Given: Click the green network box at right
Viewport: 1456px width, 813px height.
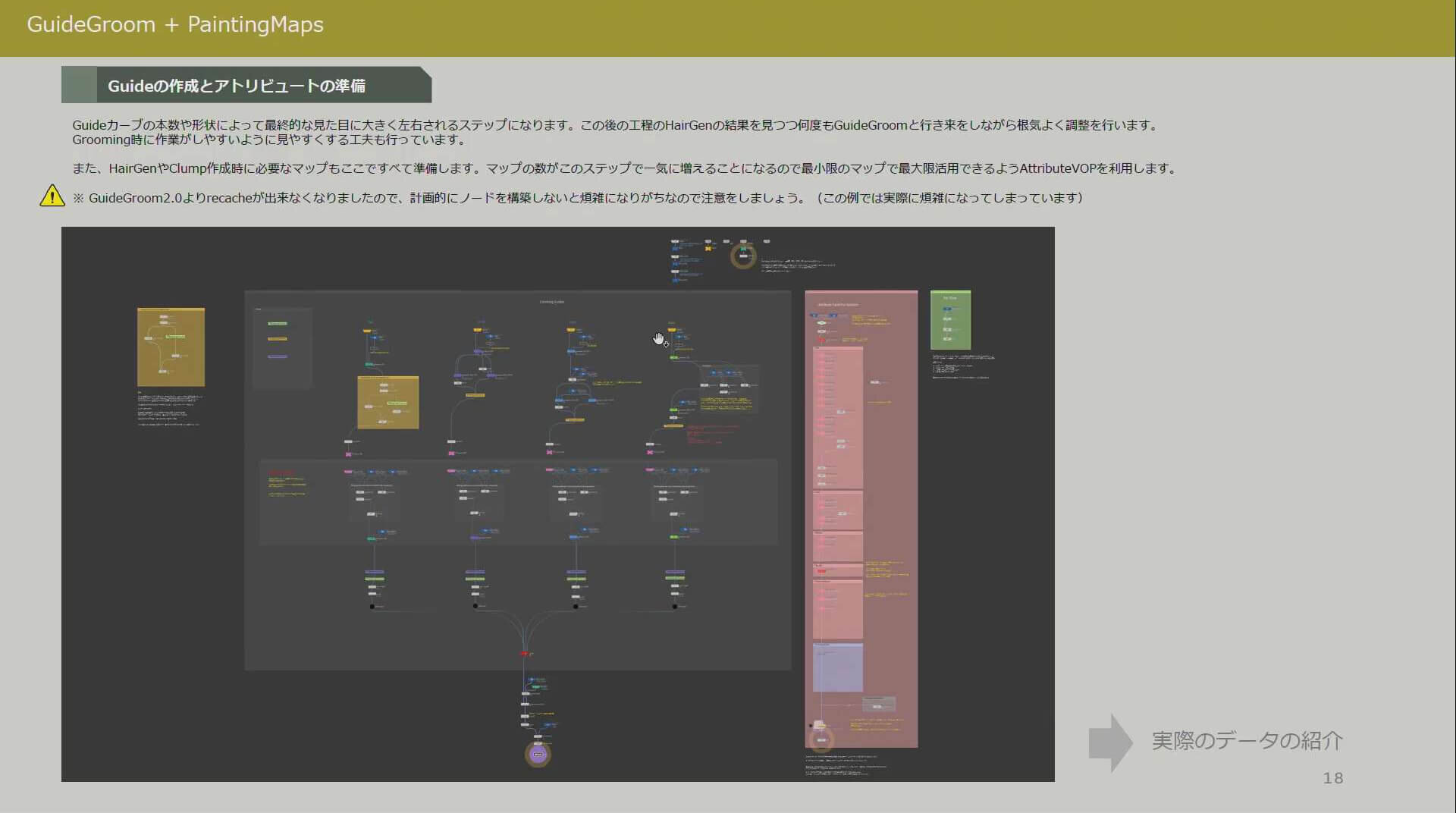Looking at the screenshot, I should pos(950,320).
